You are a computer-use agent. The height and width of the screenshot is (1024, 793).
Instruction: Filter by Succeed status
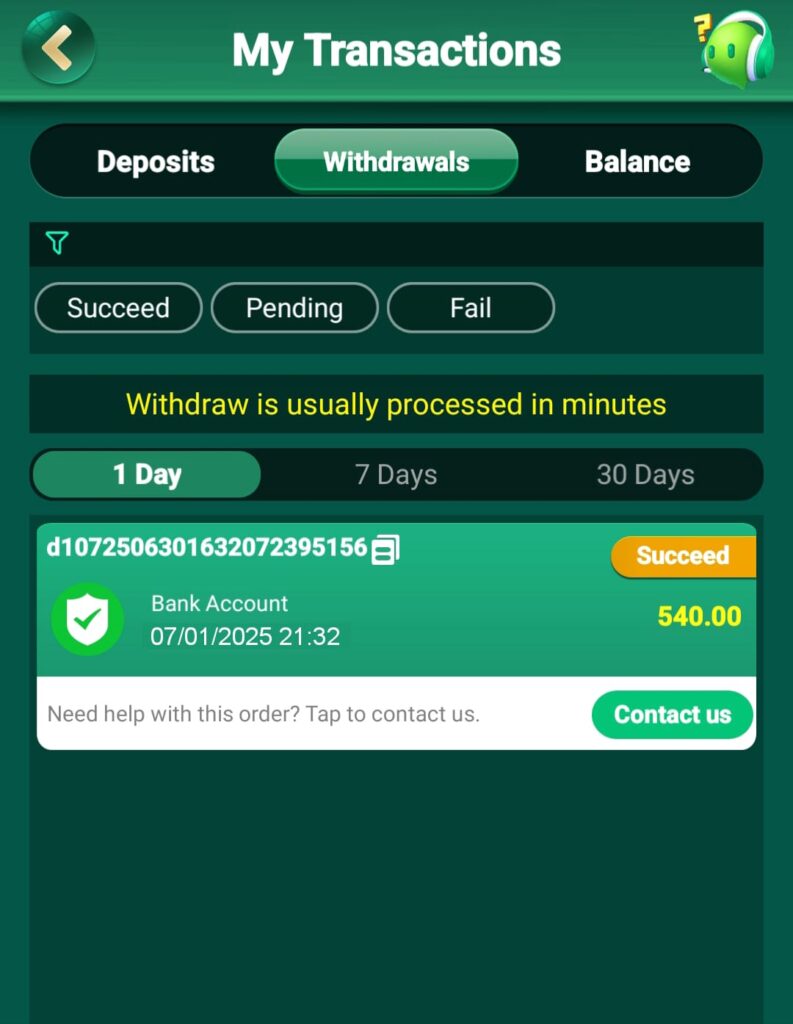coord(118,308)
